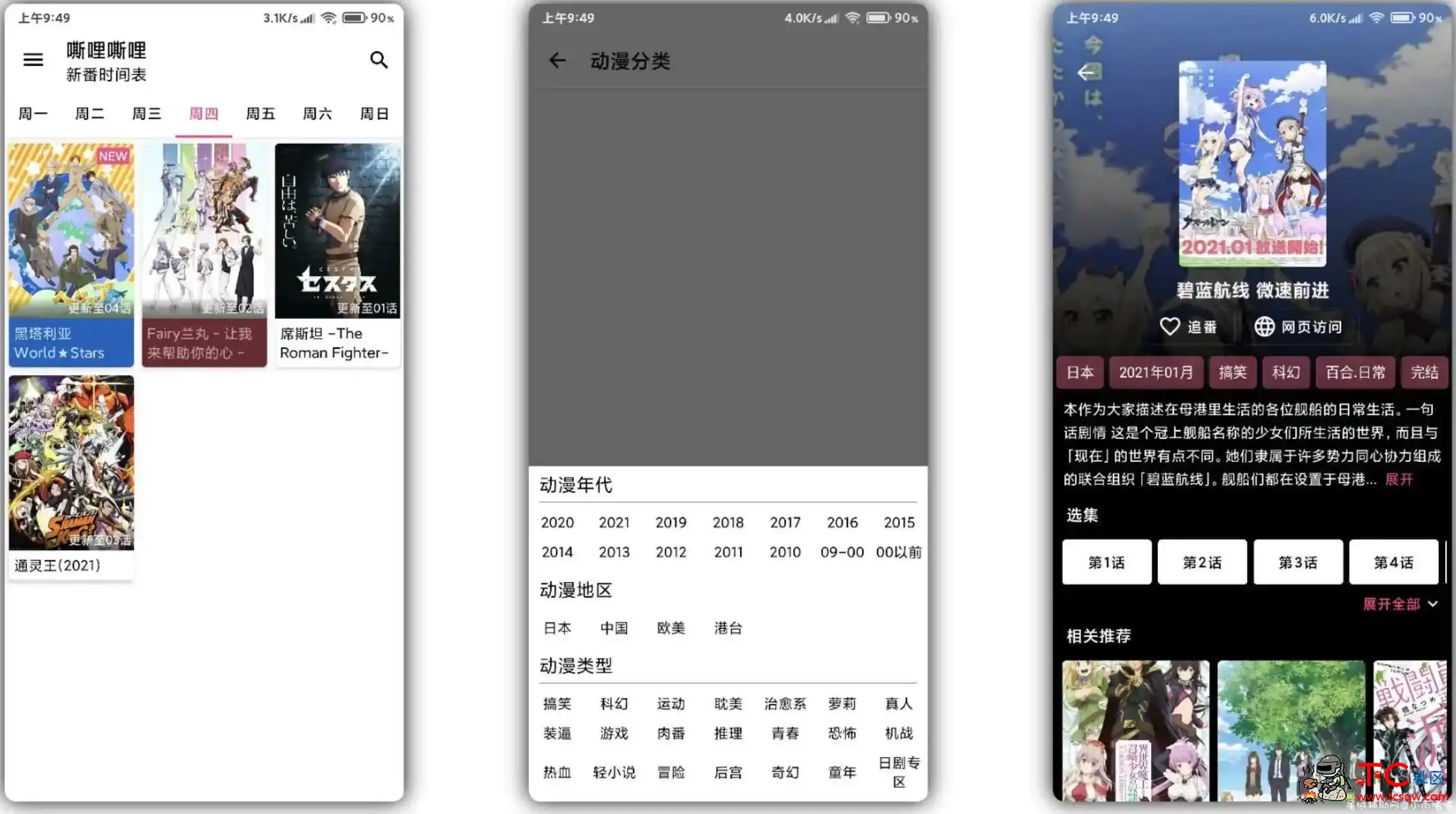Select 2021 year filter in 动漫年代
Image resolution: width=1456 pixels, height=814 pixels.
coord(614,522)
